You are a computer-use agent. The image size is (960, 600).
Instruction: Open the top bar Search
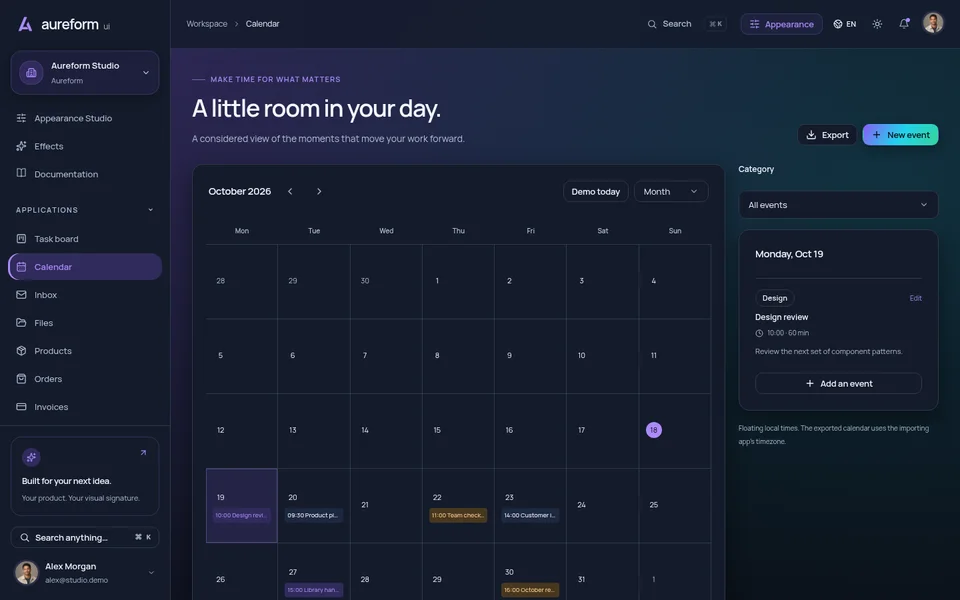click(686, 24)
